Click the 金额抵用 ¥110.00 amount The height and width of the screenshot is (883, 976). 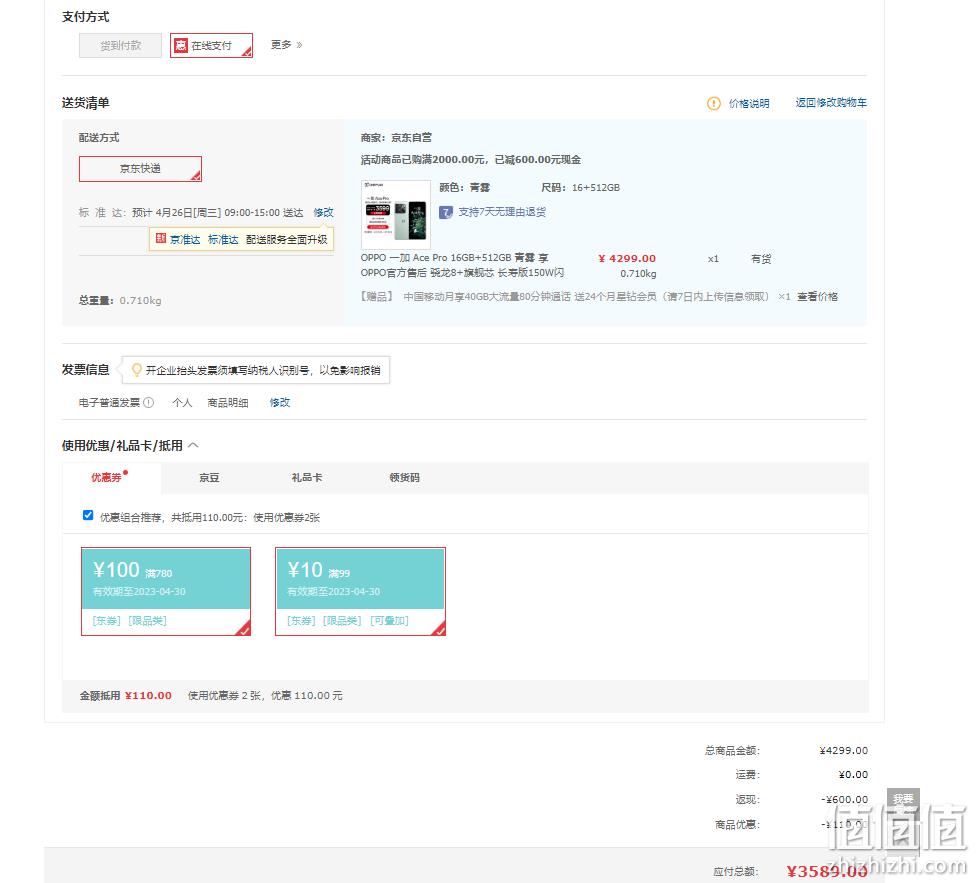pyautogui.click(x=148, y=696)
